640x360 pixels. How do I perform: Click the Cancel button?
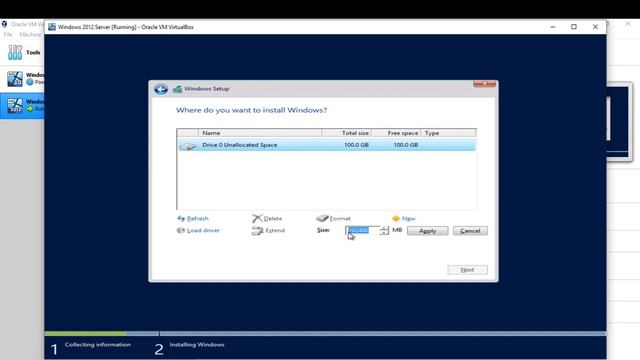click(x=470, y=231)
